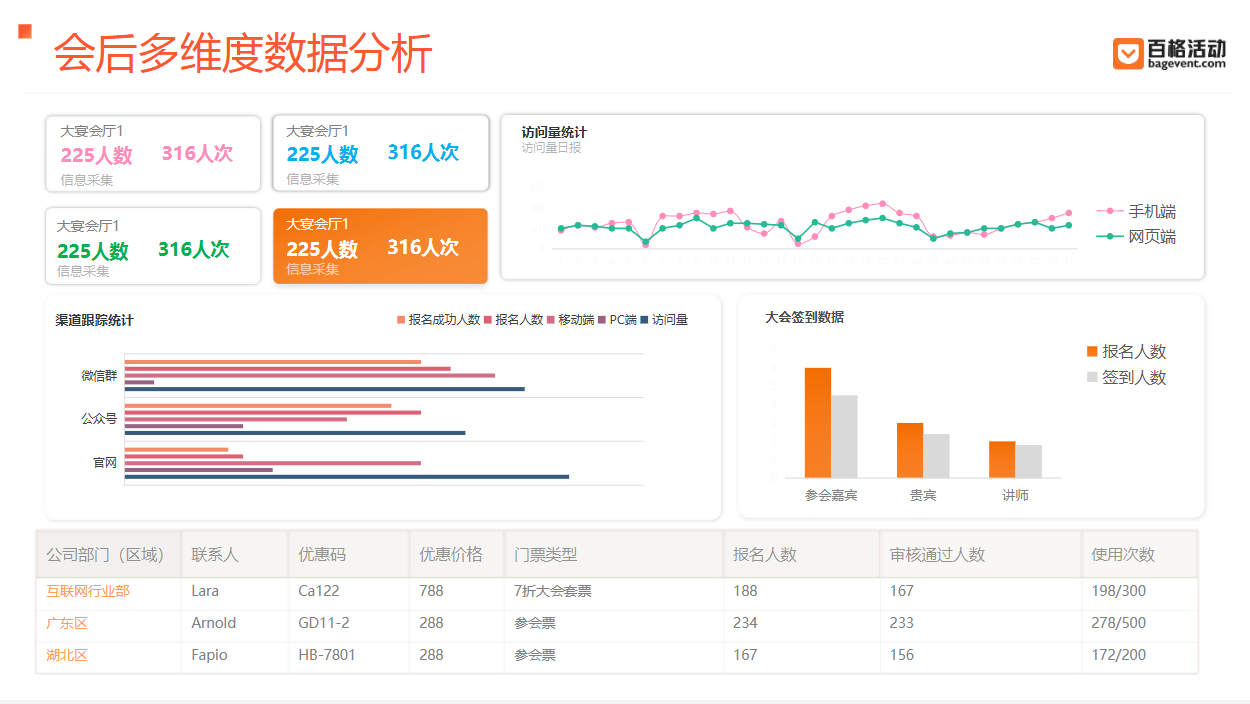Click the pink 手机端 color swatch
The height and width of the screenshot is (704, 1250).
(1110, 211)
